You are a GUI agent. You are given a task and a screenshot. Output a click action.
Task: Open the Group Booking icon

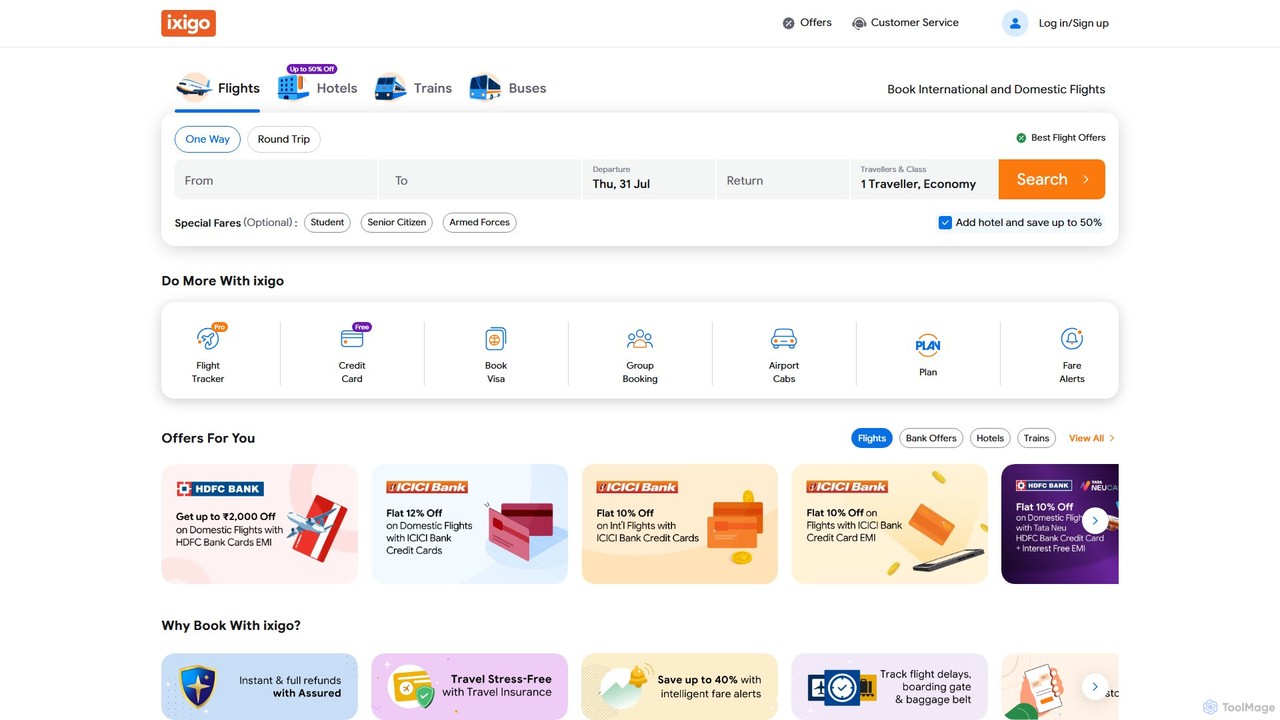pyautogui.click(x=640, y=339)
